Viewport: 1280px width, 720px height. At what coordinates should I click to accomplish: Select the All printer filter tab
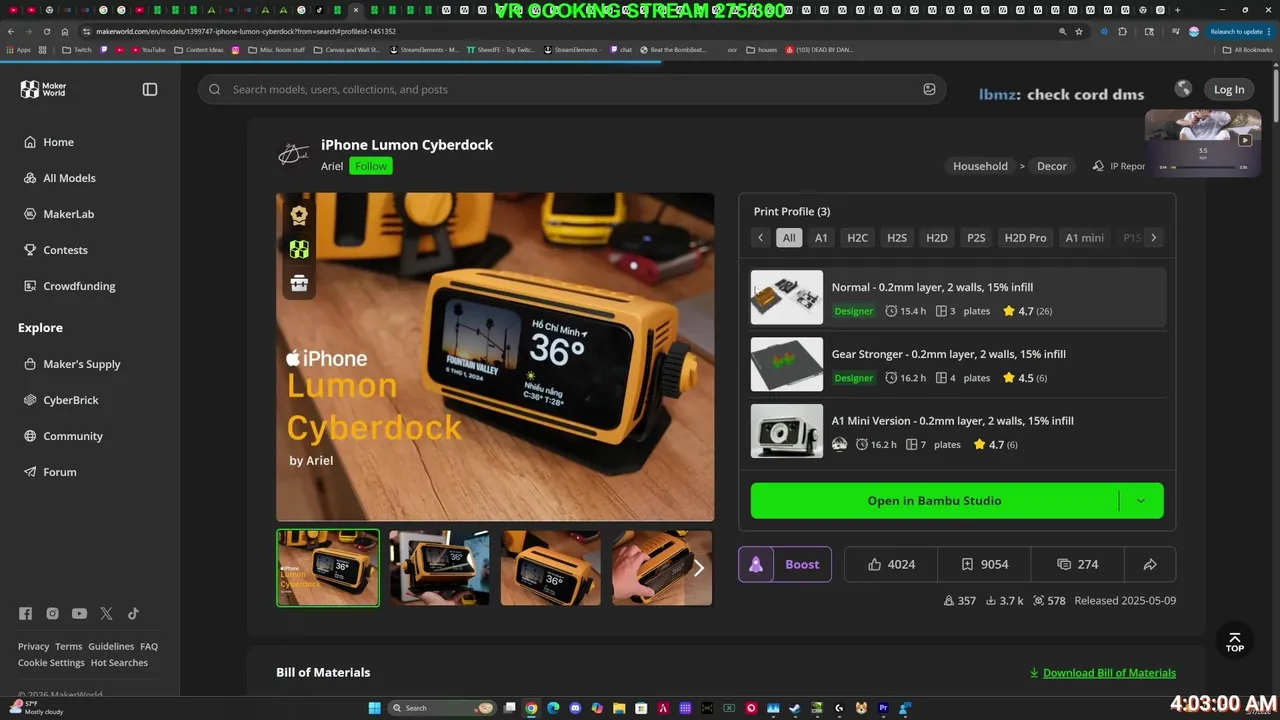point(789,238)
